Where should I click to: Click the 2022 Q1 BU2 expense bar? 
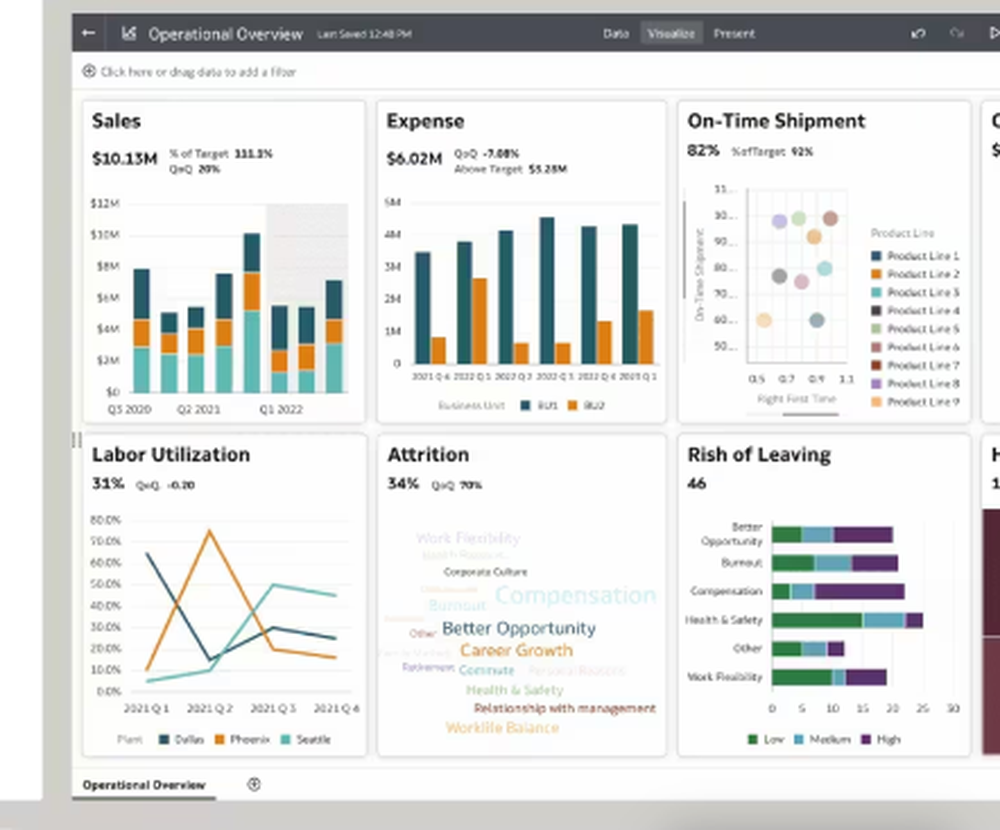pos(480,321)
